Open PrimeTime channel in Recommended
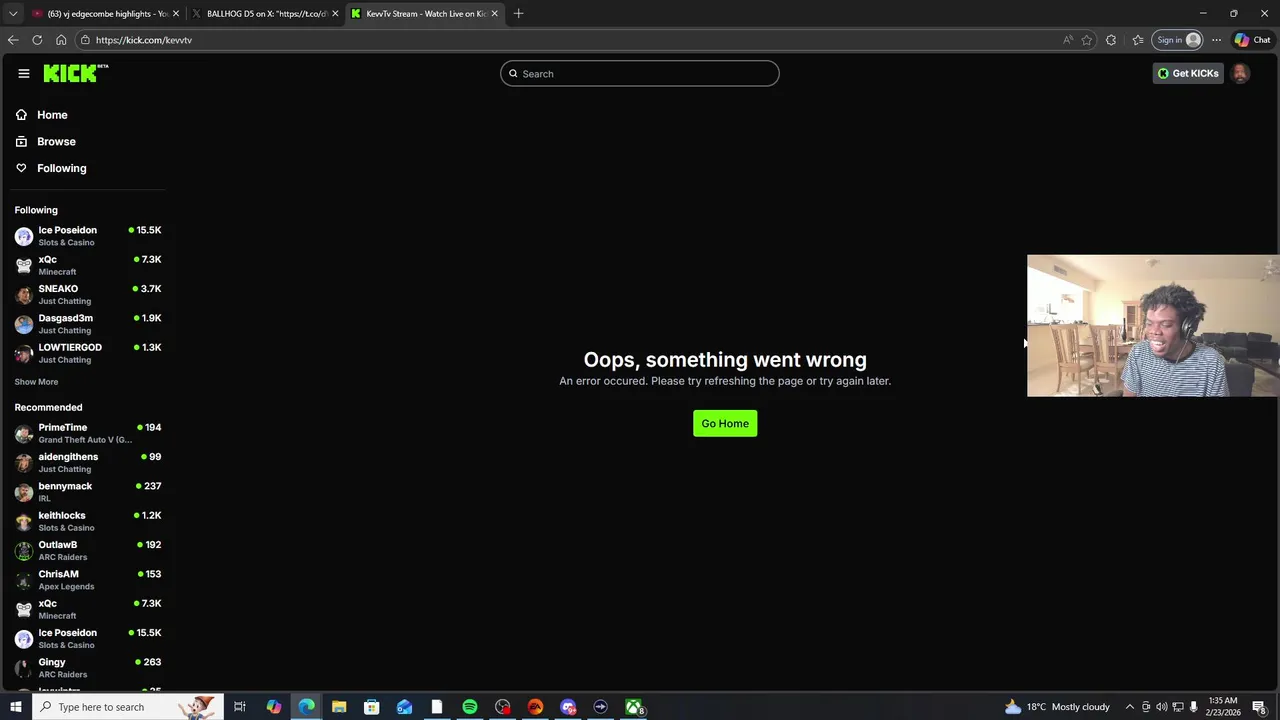 click(88, 433)
